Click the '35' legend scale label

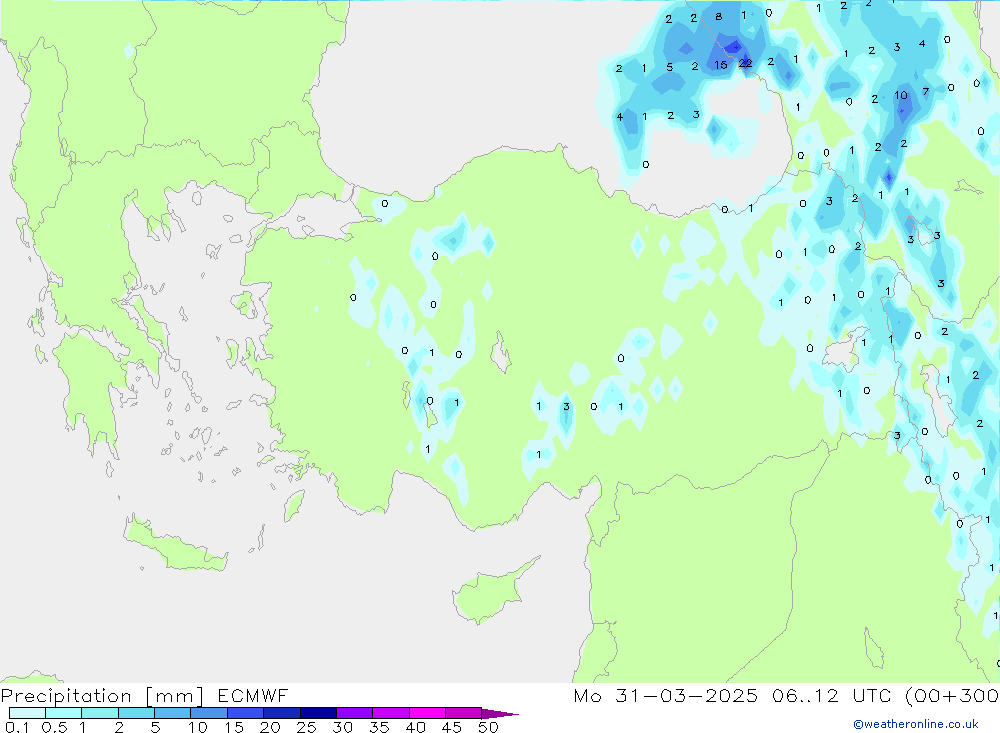(x=379, y=727)
